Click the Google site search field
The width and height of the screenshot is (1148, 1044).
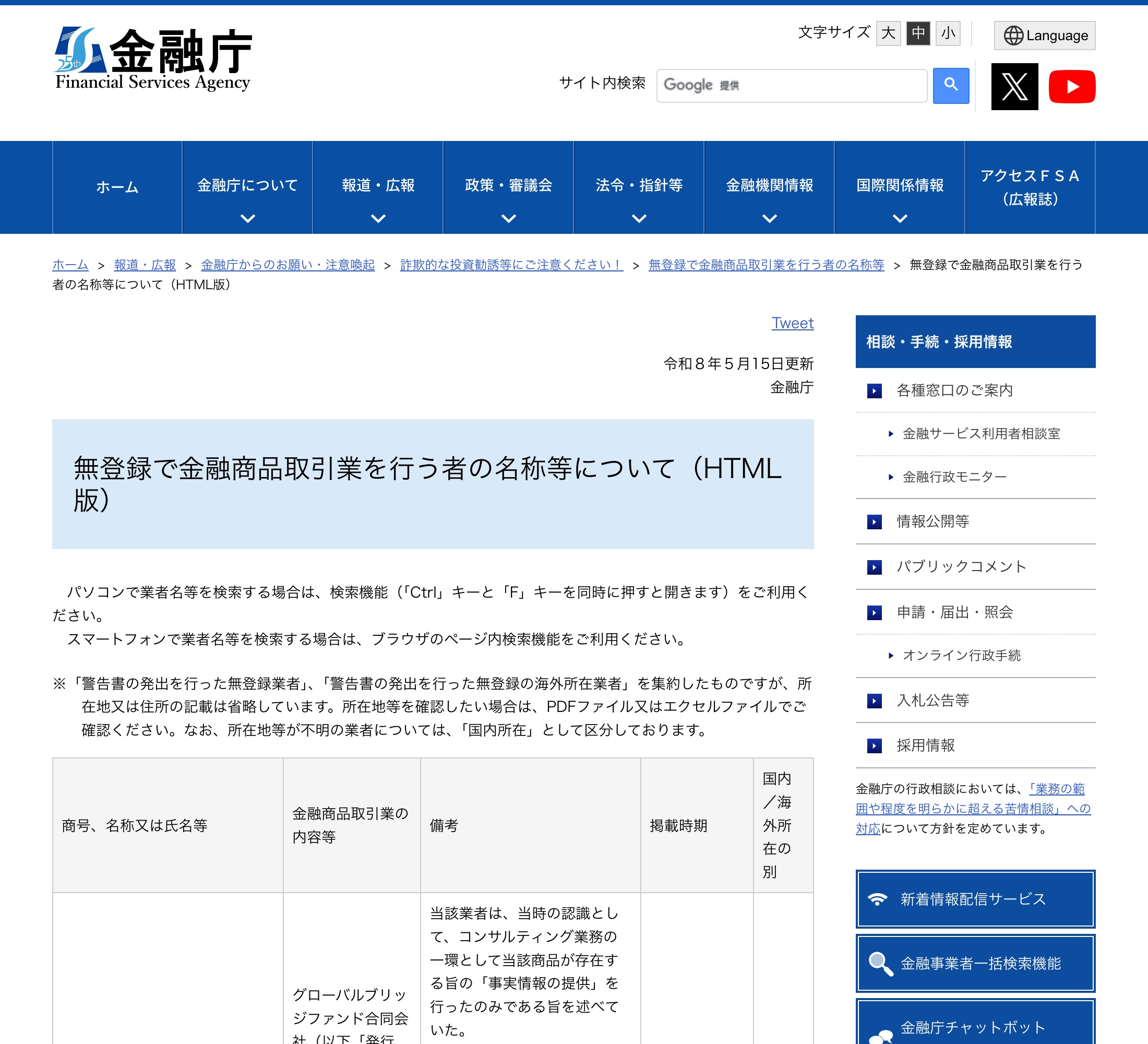point(792,86)
